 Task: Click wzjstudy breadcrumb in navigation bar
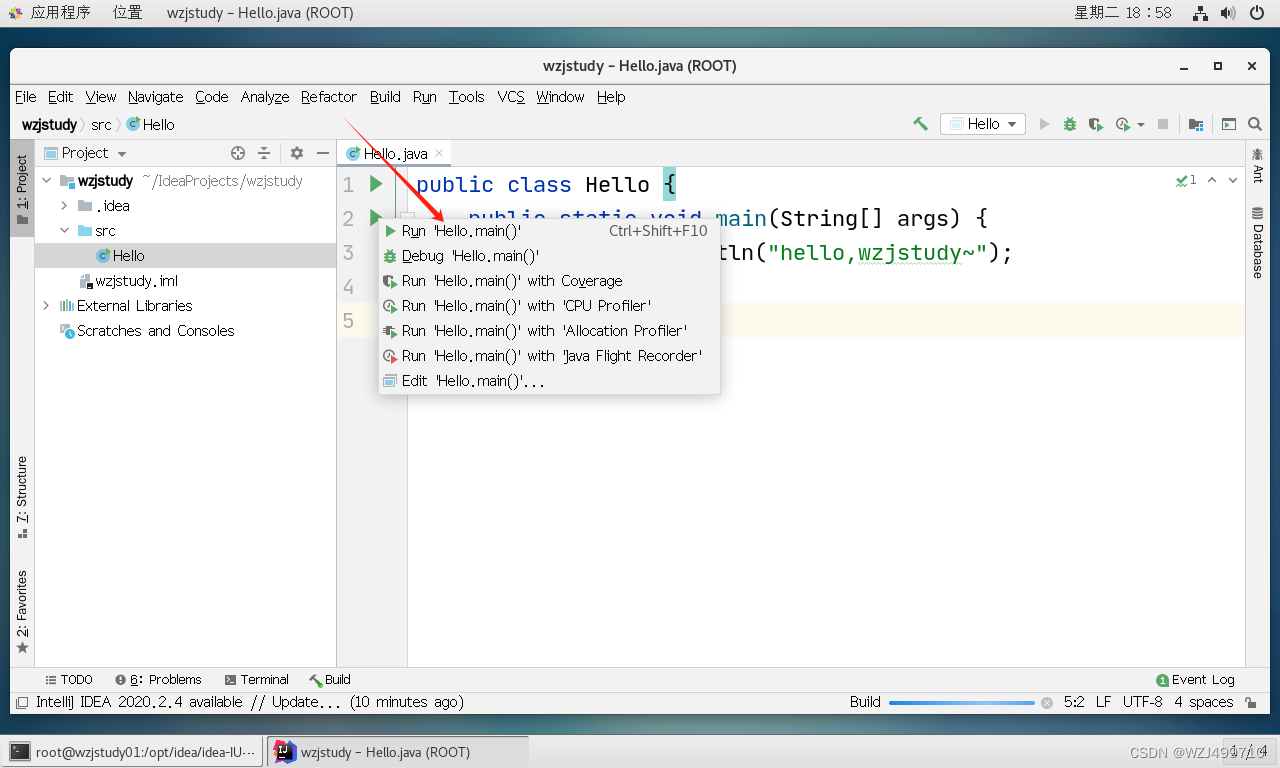click(x=49, y=125)
